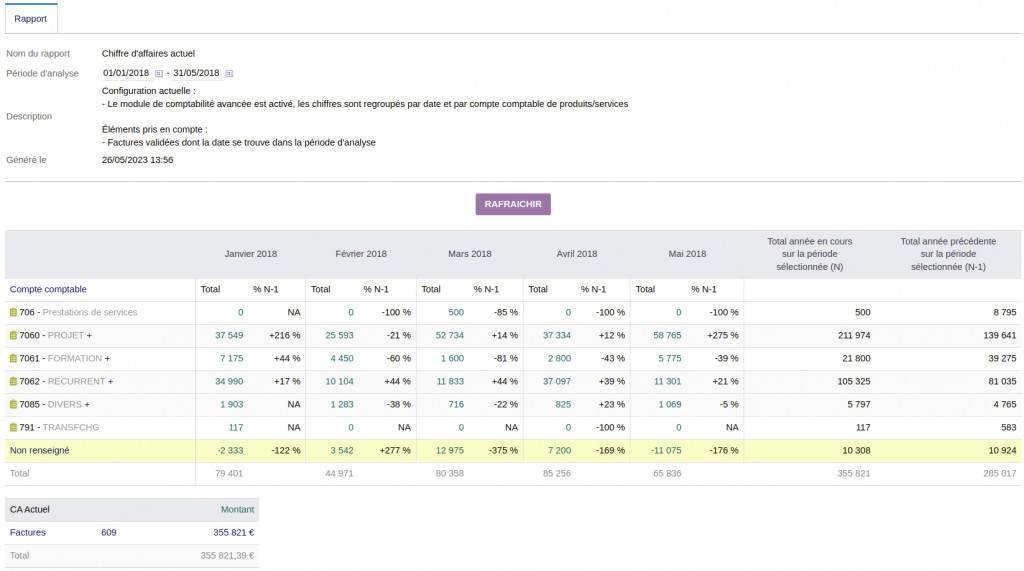Click the account icon beside 7061 FORMATION
1024x571 pixels.
14,358
